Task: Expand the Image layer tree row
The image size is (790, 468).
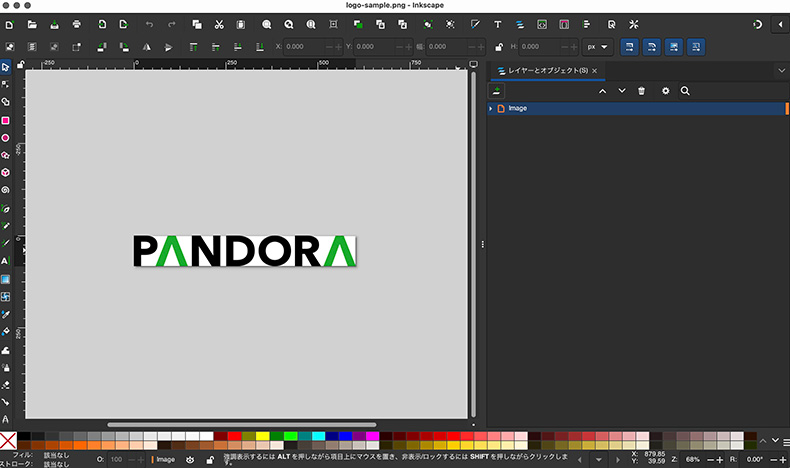Action: 491,108
